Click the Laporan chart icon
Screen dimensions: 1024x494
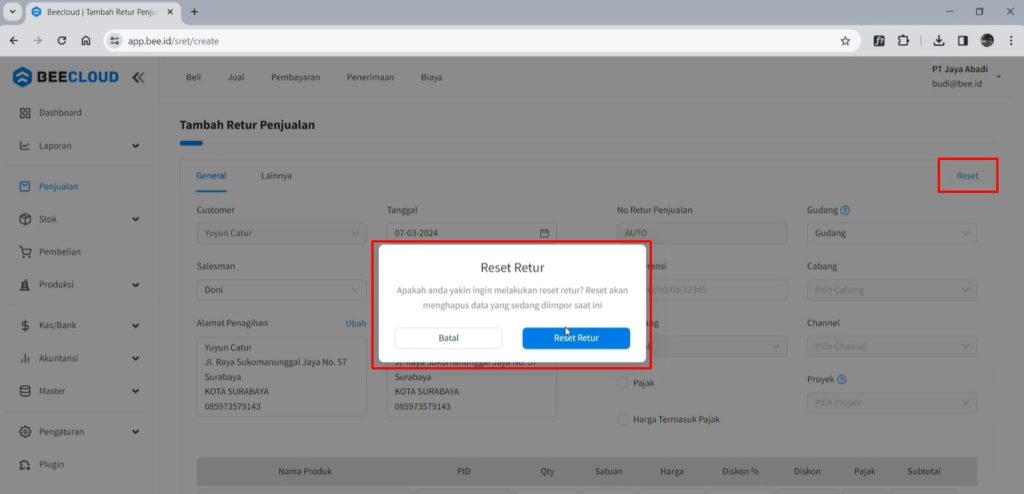click(25, 146)
